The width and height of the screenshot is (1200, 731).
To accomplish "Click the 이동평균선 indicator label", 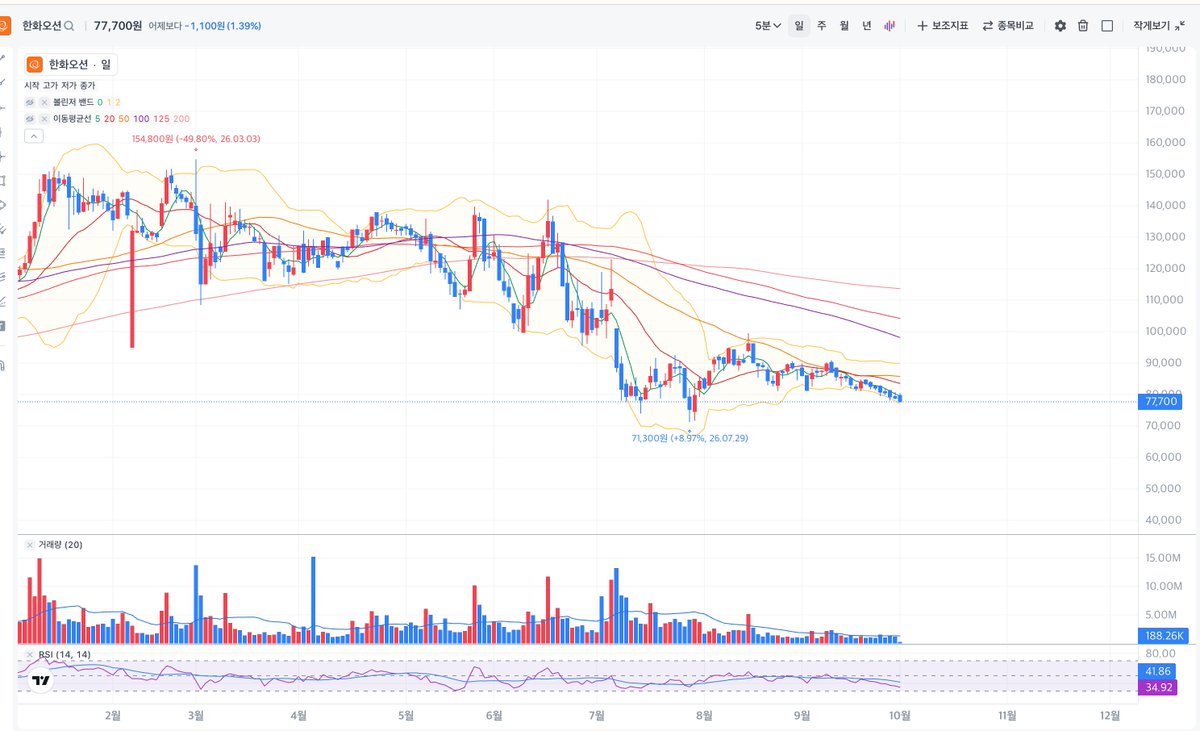I will pyautogui.click(x=72, y=118).
